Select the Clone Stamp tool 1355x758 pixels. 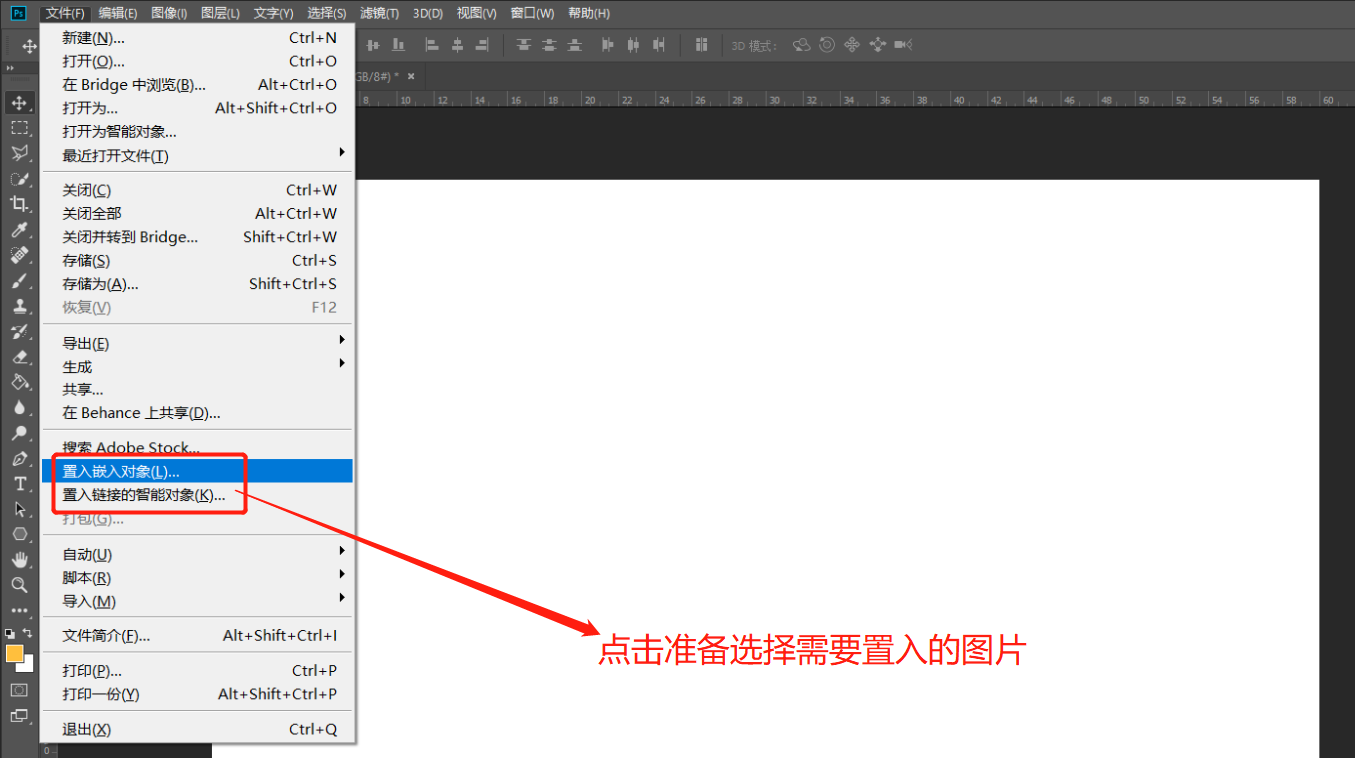tap(19, 306)
